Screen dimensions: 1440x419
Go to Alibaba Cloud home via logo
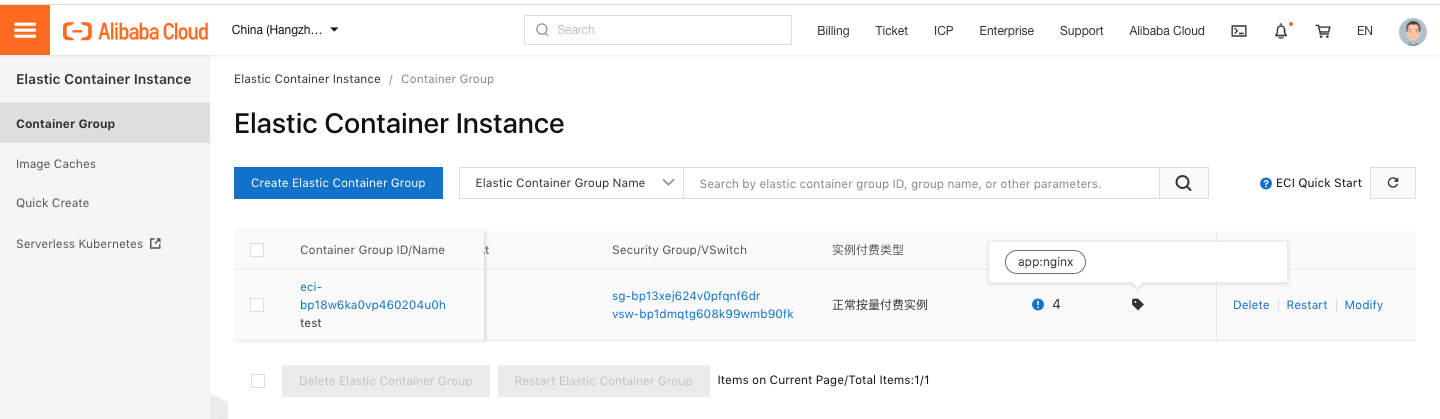(x=136, y=31)
